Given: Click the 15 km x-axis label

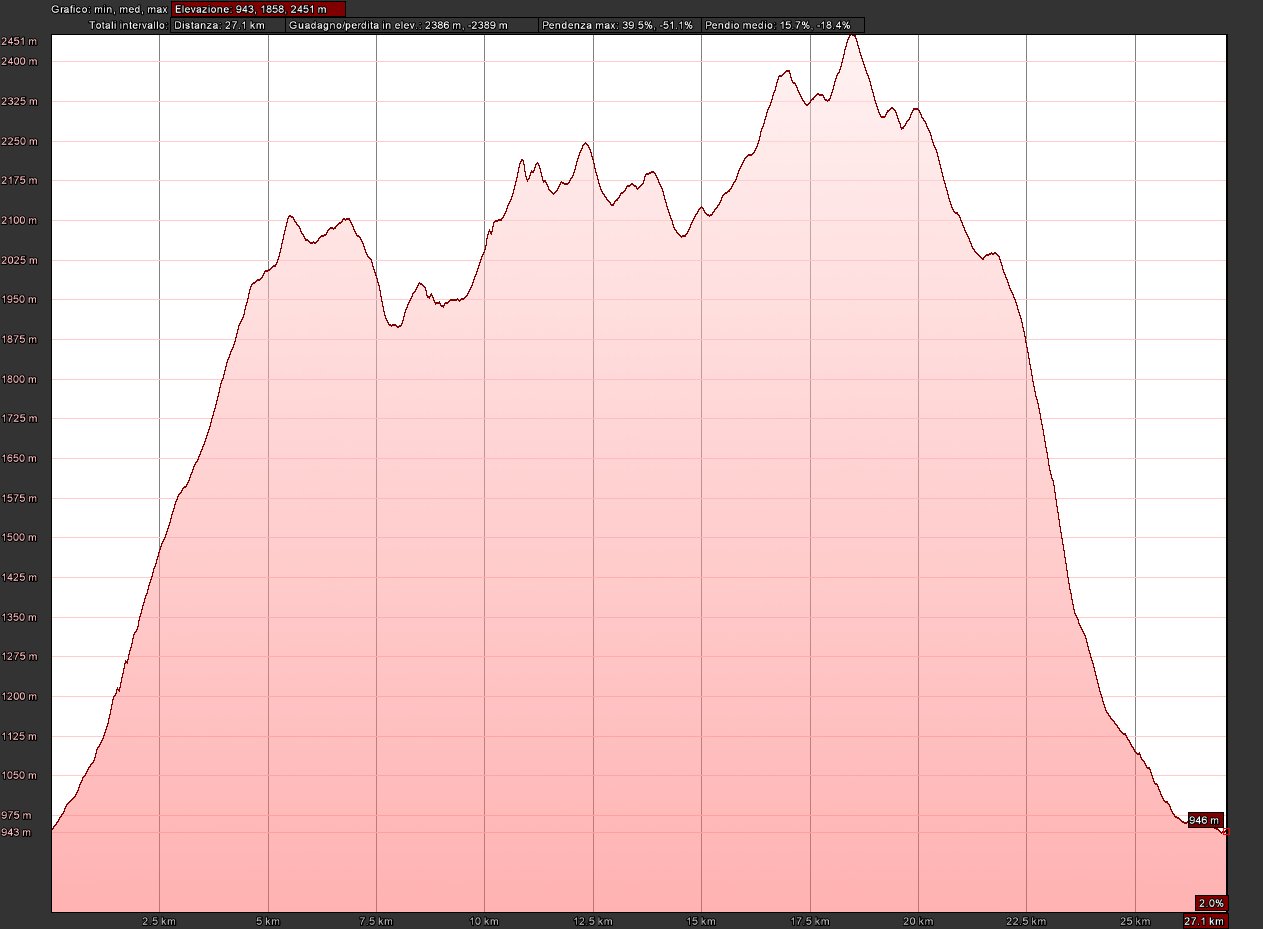Looking at the screenshot, I should coord(701,921).
